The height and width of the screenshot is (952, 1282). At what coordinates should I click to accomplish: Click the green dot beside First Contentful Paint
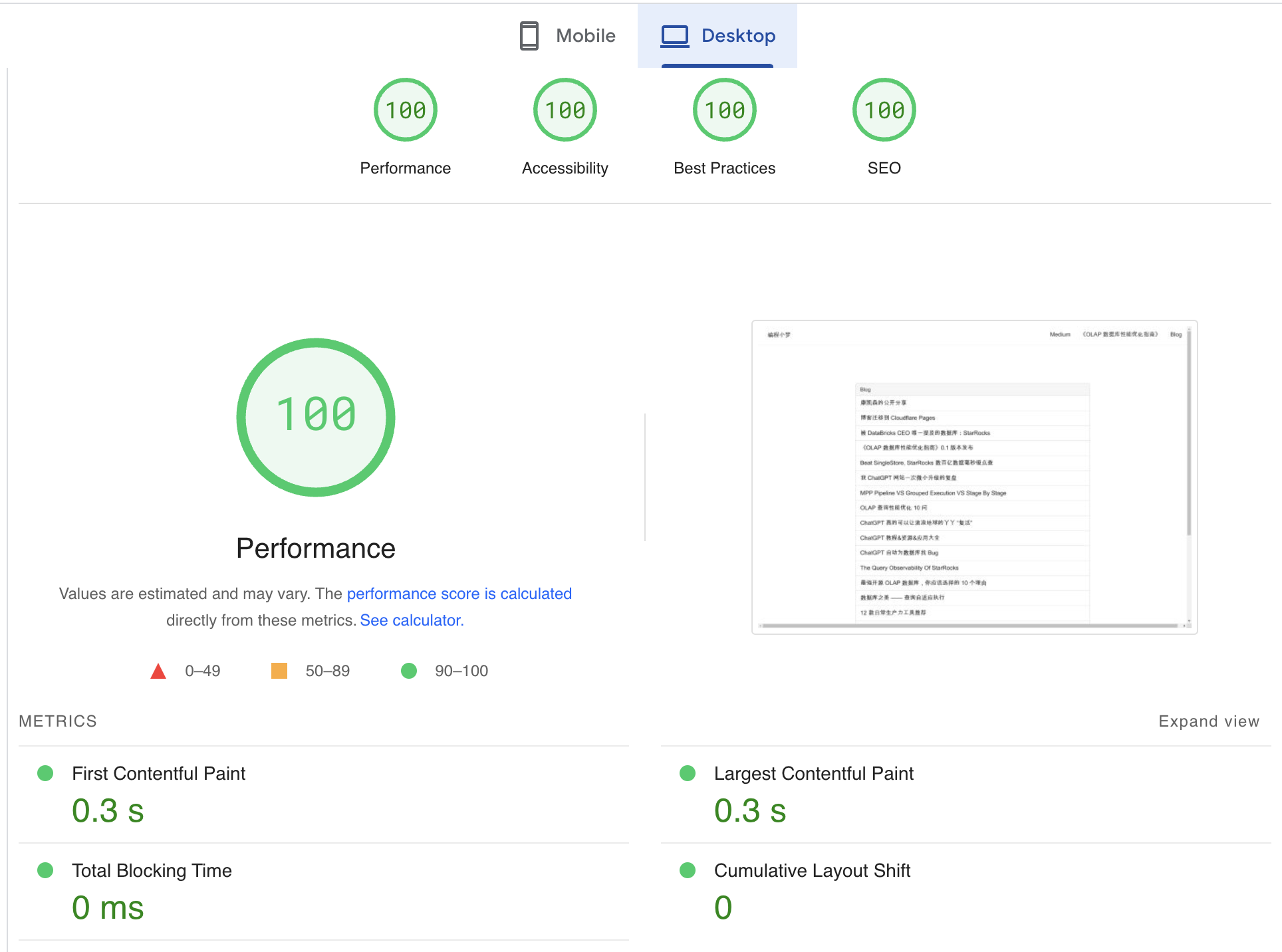(45, 773)
